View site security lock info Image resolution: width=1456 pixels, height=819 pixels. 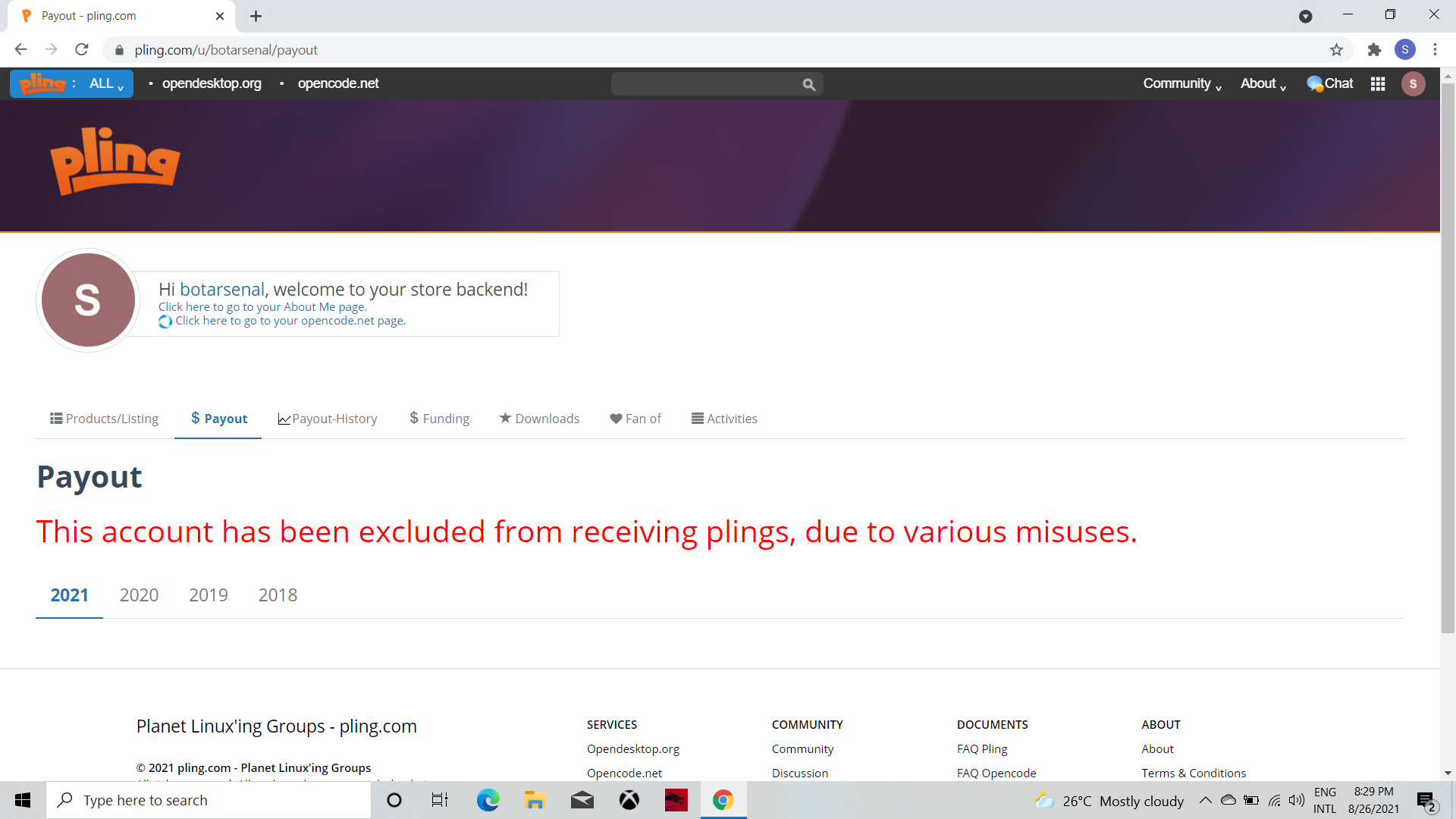point(118,50)
